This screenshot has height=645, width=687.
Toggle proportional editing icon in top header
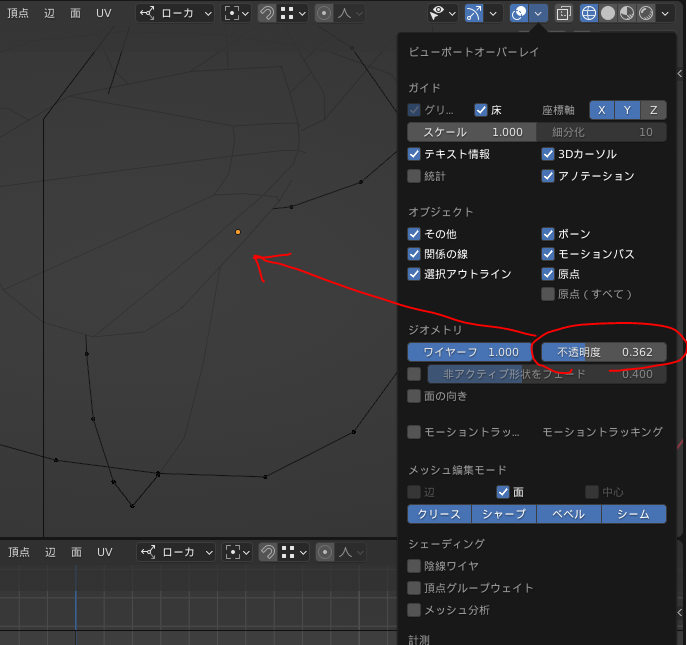tap(324, 13)
